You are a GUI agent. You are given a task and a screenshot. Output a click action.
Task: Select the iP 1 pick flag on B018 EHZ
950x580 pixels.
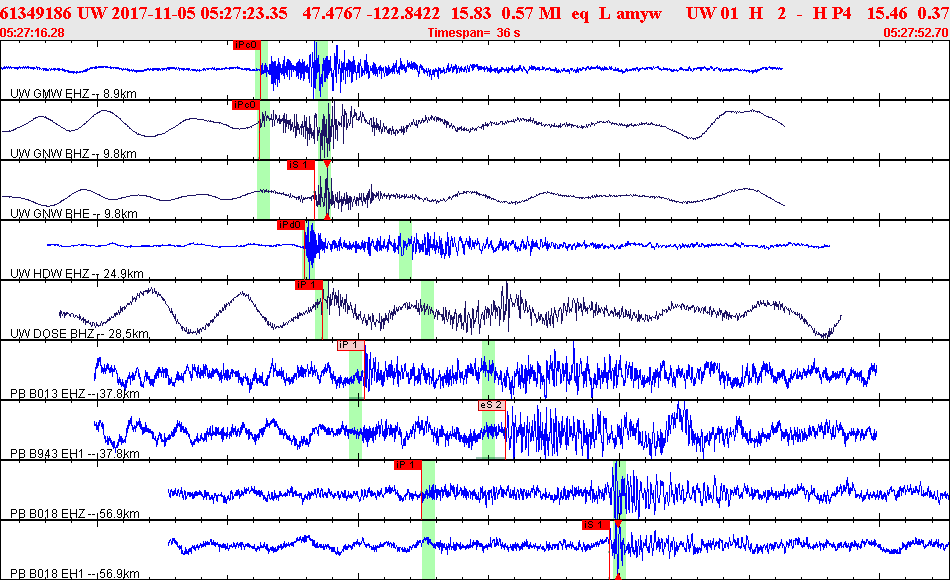407,465
